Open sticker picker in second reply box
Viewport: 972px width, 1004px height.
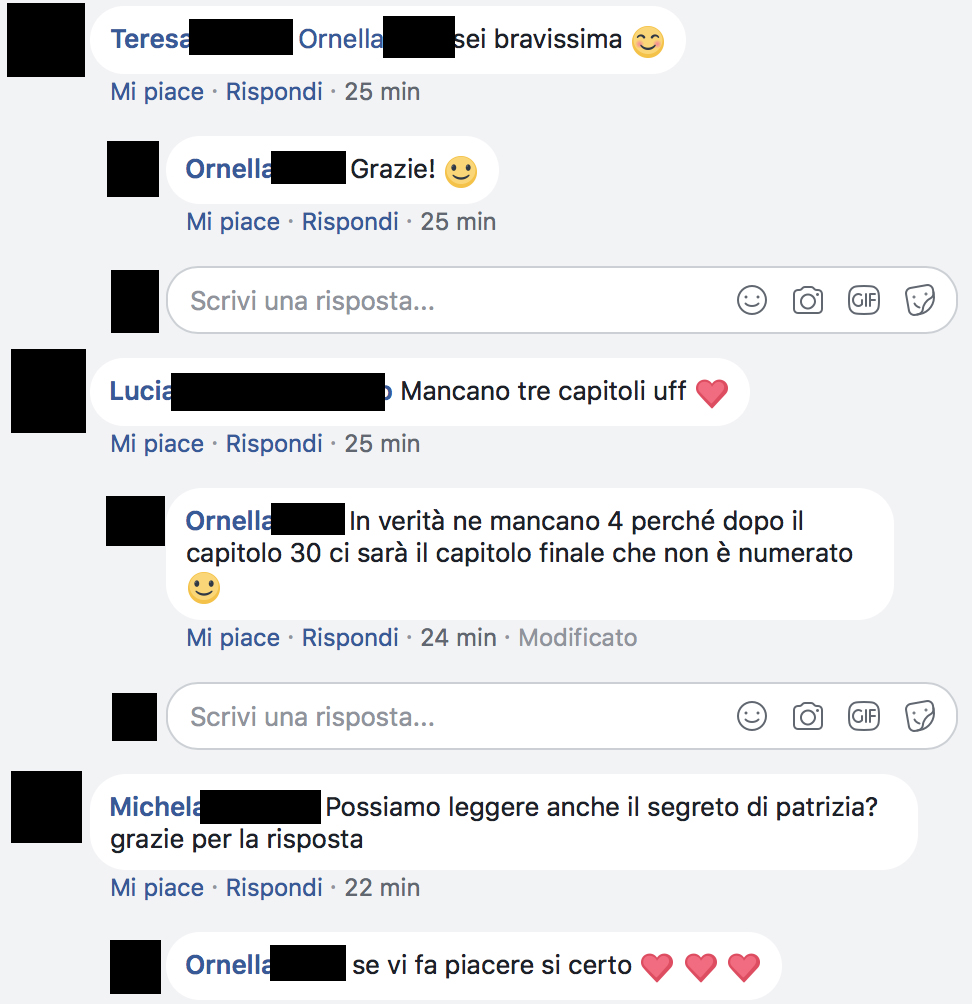(x=919, y=716)
